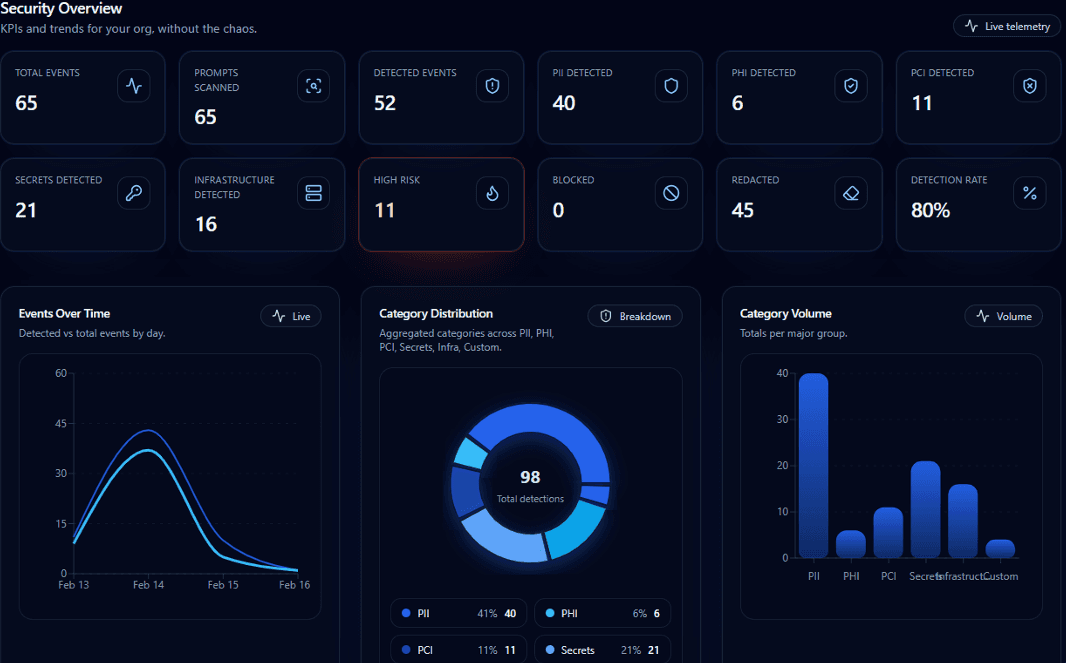Click the PII Detected shield icon

click(x=671, y=86)
